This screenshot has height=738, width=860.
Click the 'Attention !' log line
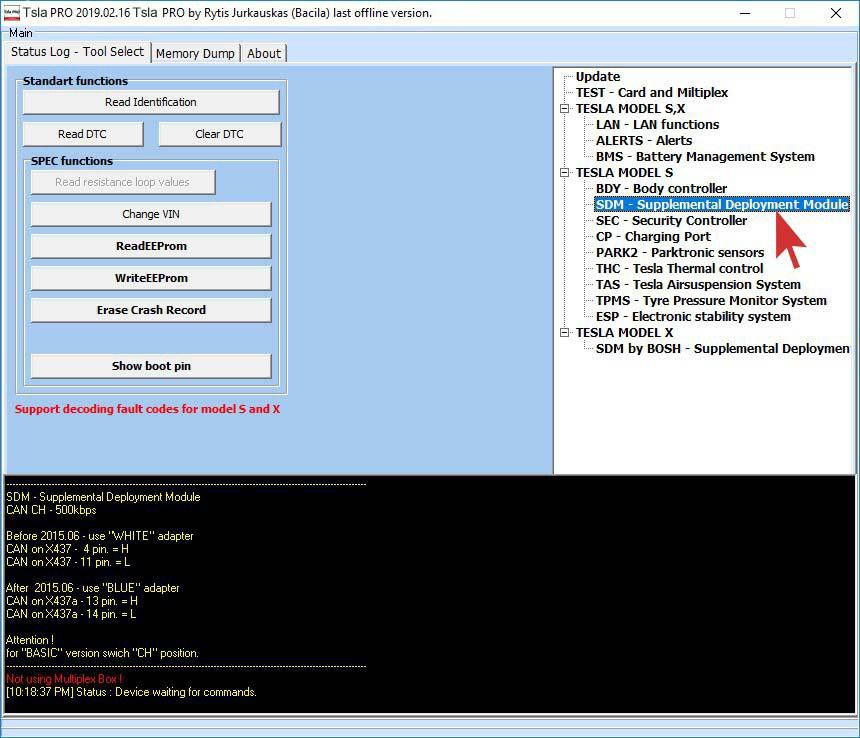[x=30, y=640]
